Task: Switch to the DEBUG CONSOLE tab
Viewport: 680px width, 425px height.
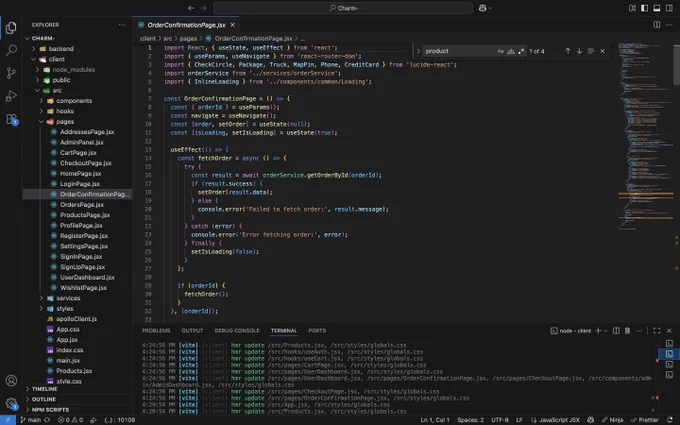Action: 237,330
